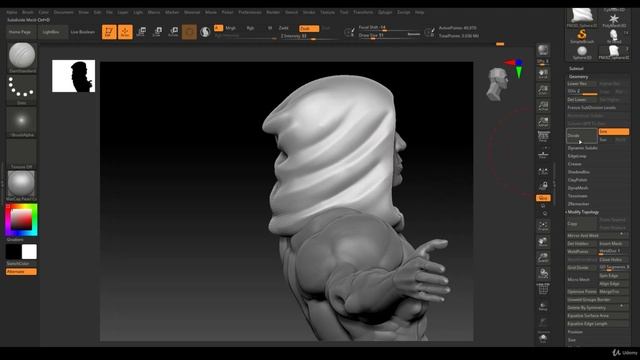Toggle the Alternate color button
Image resolution: width=640 pixels, height=360 pixels.
[21, 272]
